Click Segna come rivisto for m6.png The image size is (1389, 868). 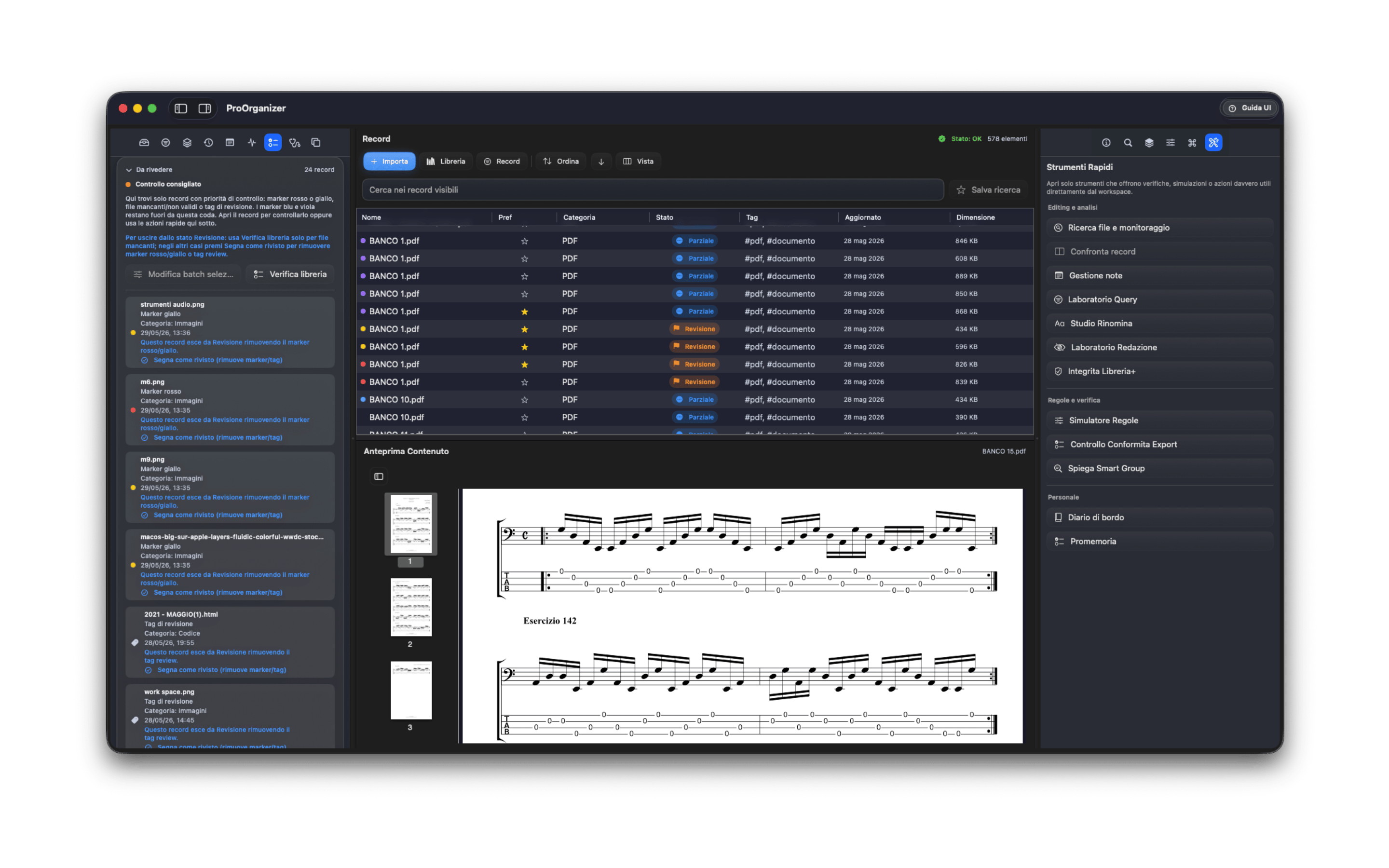[218, 437]
